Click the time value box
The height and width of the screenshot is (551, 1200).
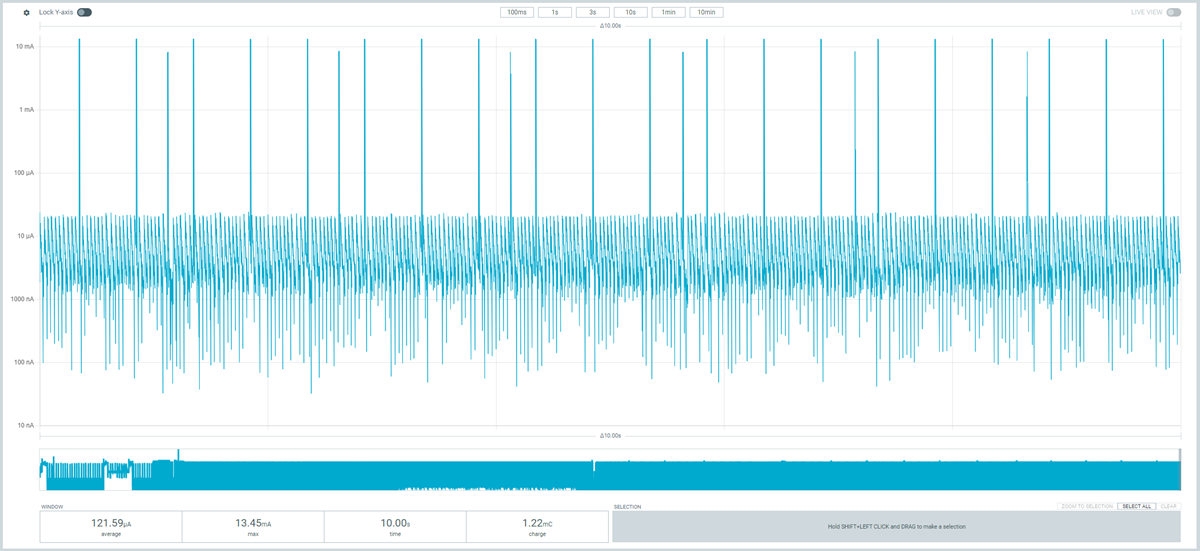[395, 527]
